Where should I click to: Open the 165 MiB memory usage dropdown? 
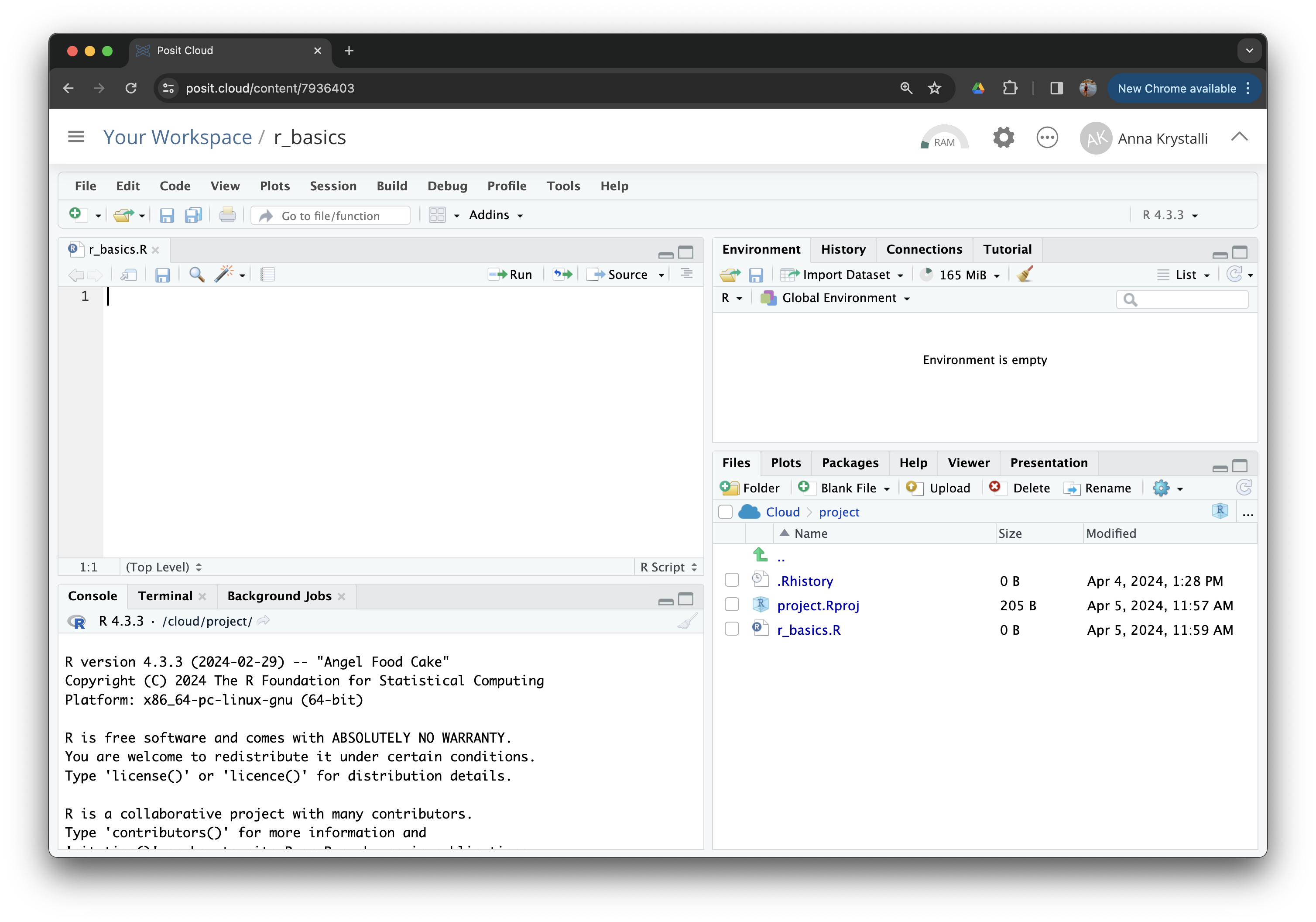coord(960,275)
